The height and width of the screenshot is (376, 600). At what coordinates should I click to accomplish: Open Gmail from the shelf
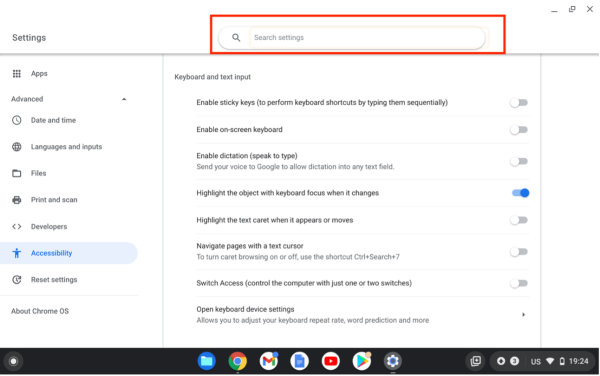click(x=269, y=361)
